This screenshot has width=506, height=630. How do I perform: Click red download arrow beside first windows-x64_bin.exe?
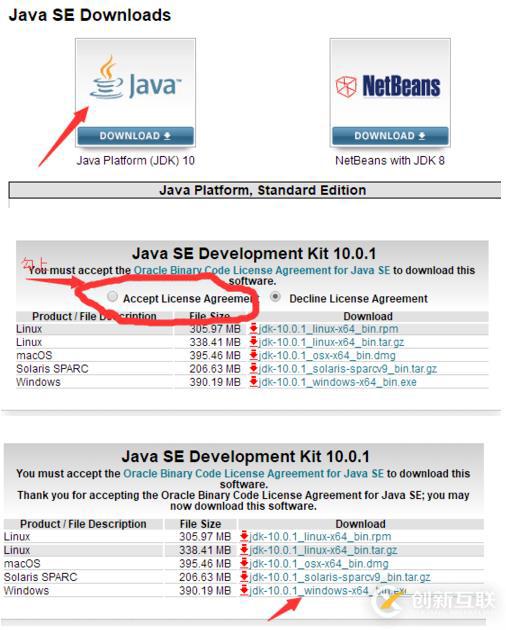[253, 382]
